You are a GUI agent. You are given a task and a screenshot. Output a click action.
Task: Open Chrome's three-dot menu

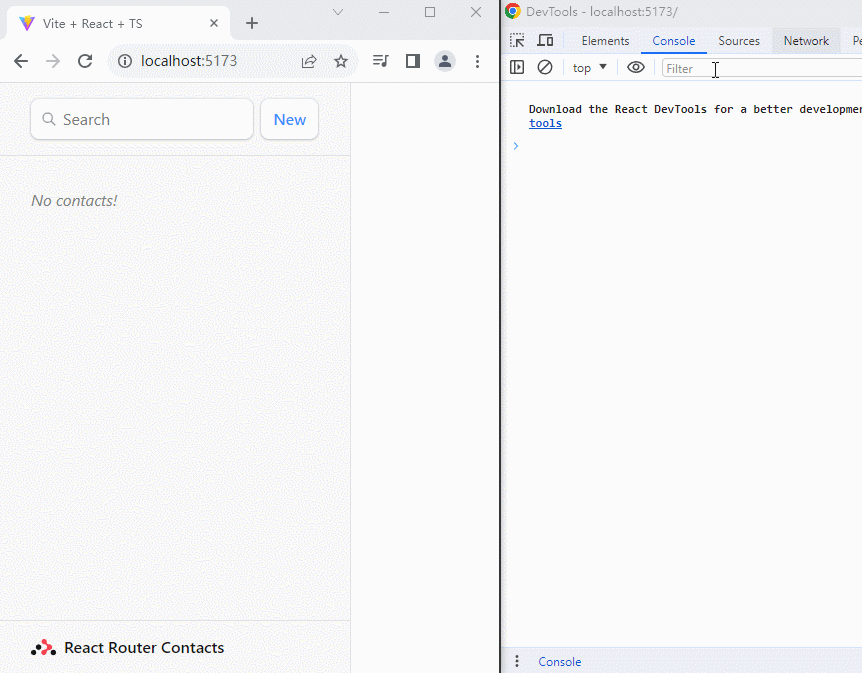click(x=477, y=61)
